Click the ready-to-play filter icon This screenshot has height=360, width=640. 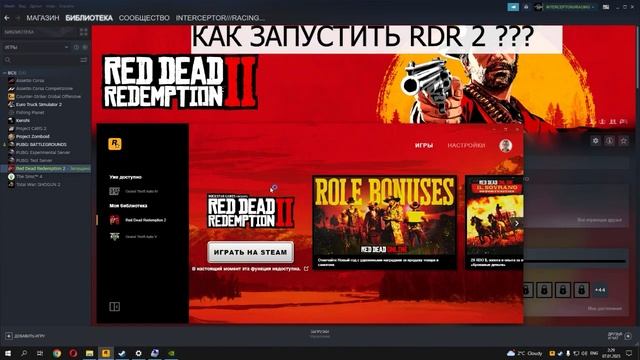85,47
